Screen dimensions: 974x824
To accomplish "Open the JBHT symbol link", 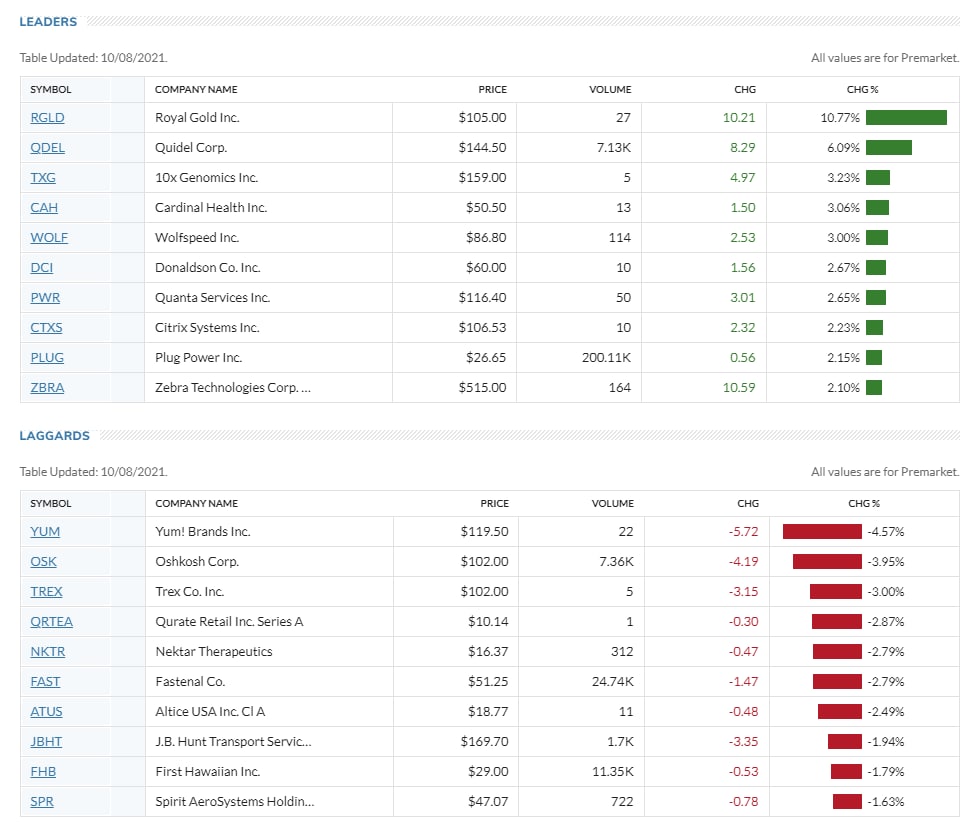I will pos(47,741).
